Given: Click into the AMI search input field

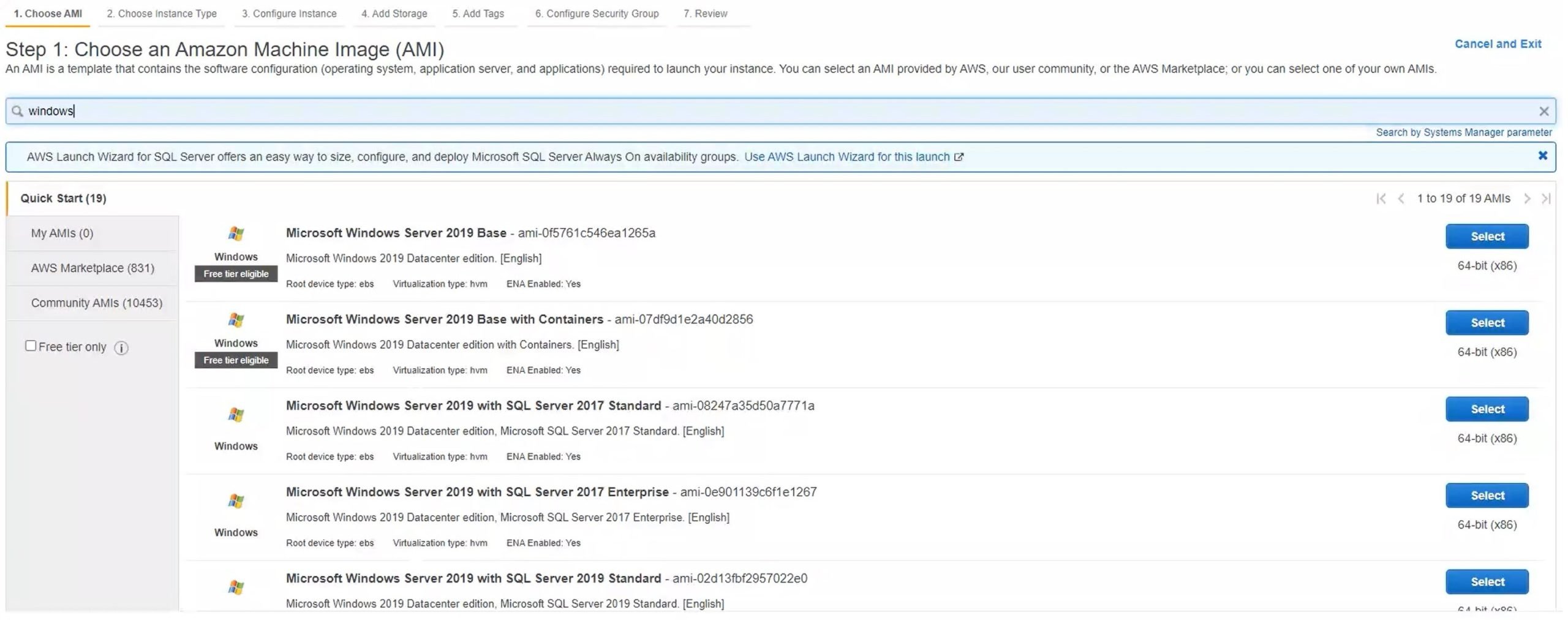Looking at the screenshot, I should (x=735, y=112).
